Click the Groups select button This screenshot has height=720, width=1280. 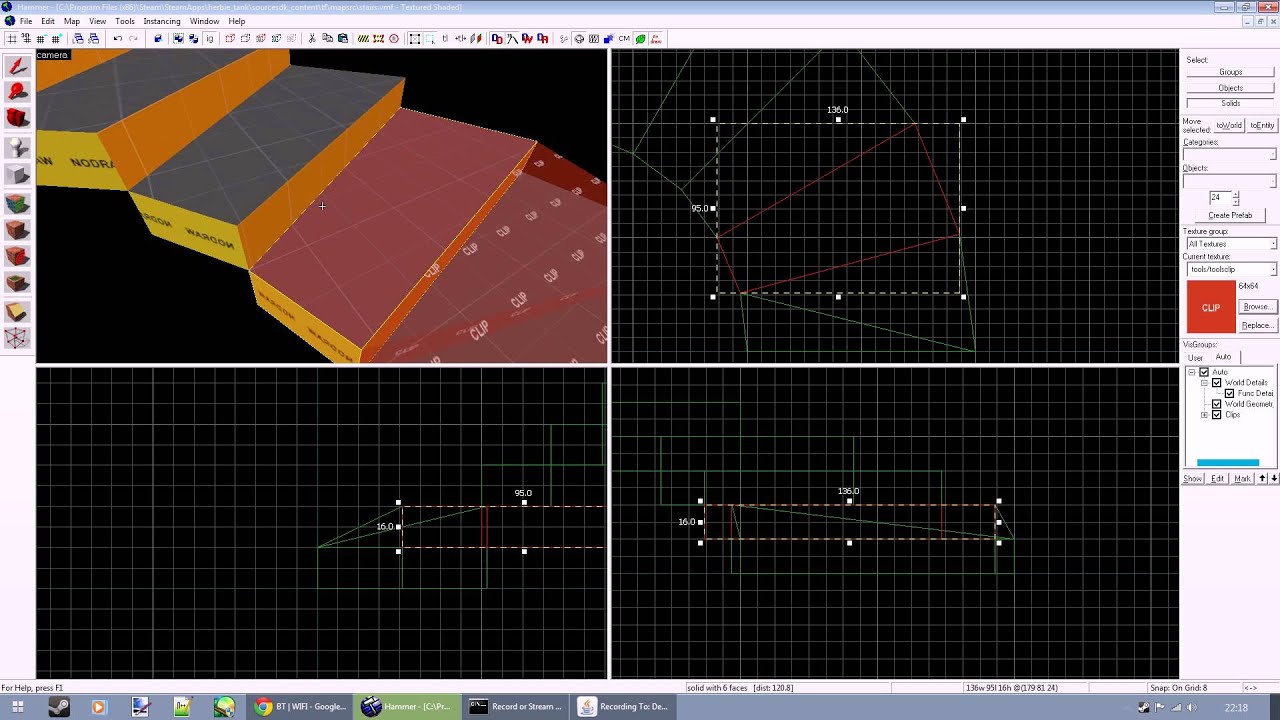pos(1230,72)
